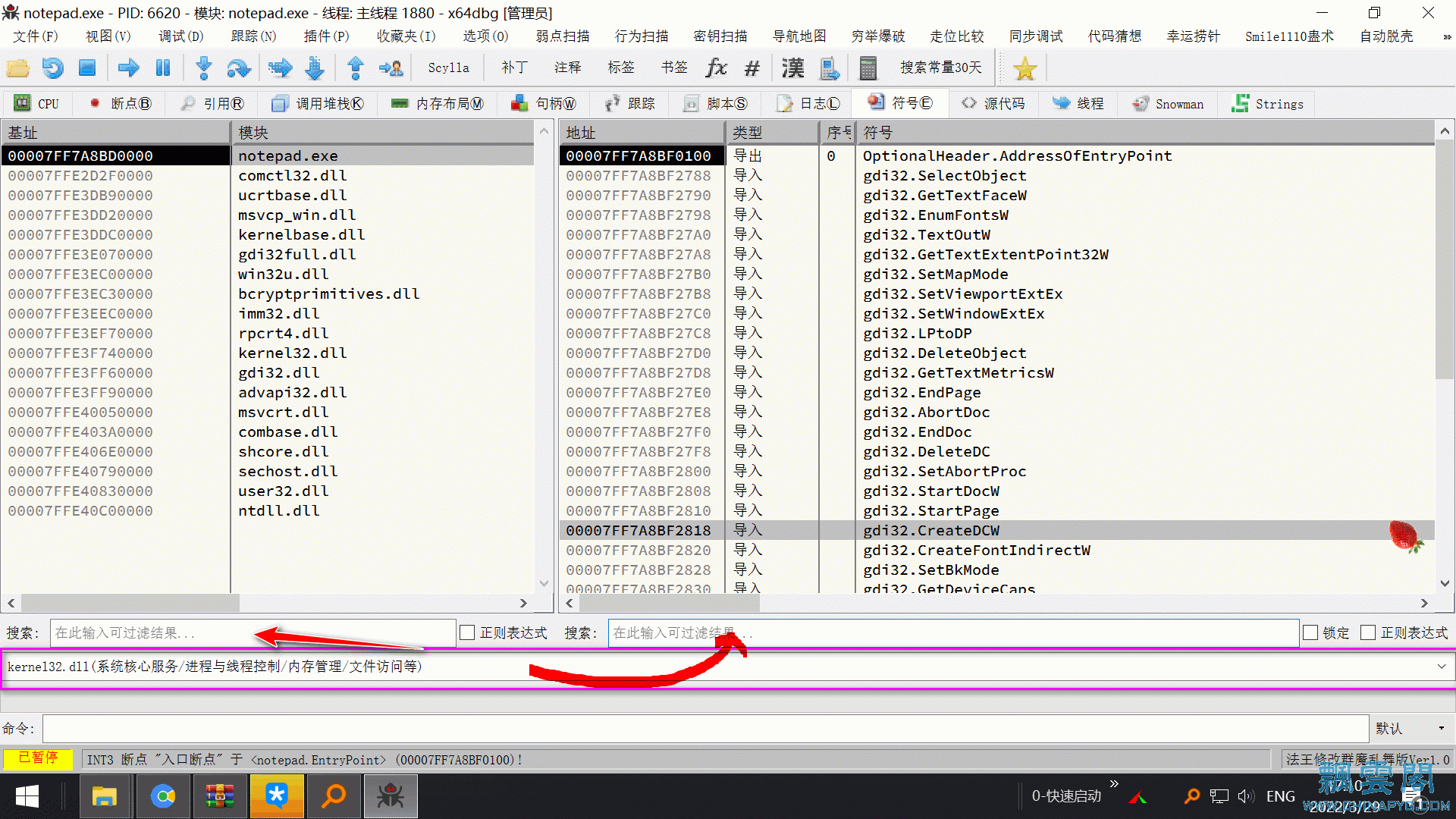Click the 补丁 patches button
Viewport: 1456px width, 819px height.
514,68
